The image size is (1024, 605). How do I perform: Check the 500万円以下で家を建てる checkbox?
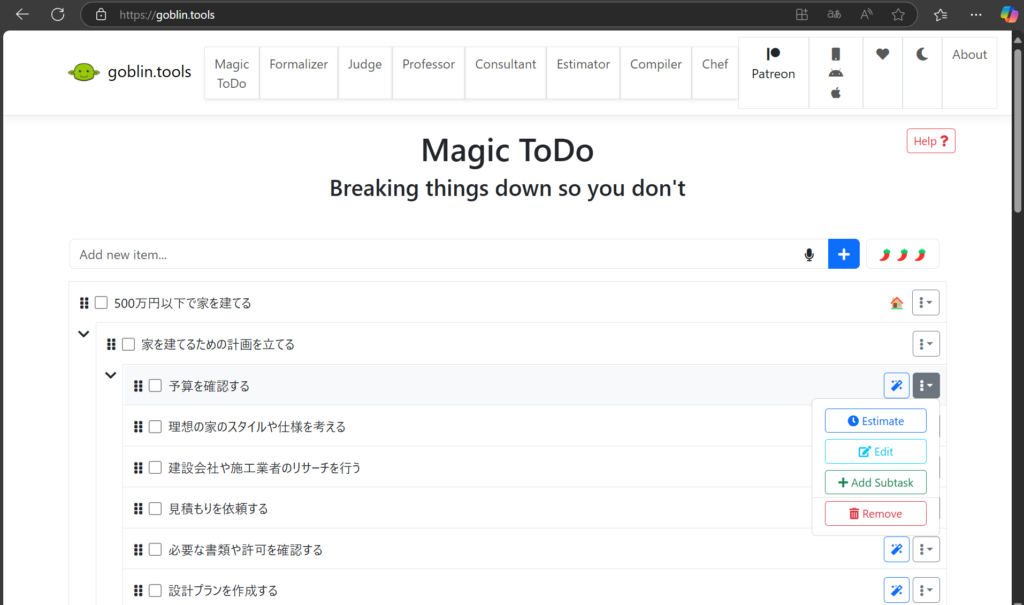[101, 303]
